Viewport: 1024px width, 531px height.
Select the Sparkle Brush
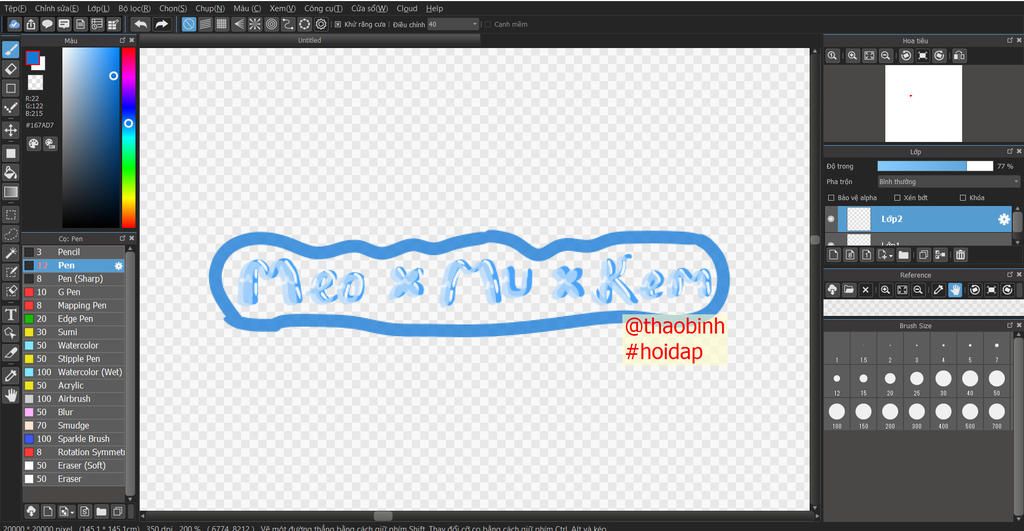(x=74, y=439)
